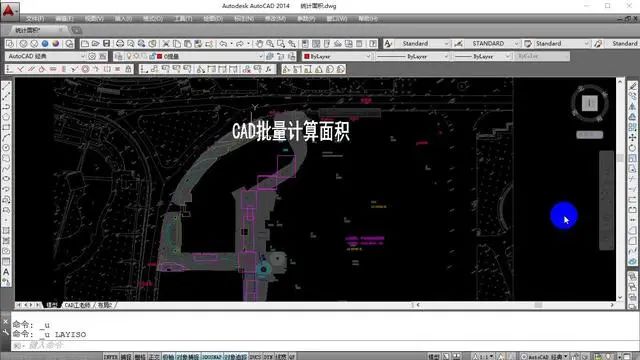Image resolution: width=640 pixels, height=360 pixels.
Task: Click the Undo arrow icon
Action: point(223,44)
